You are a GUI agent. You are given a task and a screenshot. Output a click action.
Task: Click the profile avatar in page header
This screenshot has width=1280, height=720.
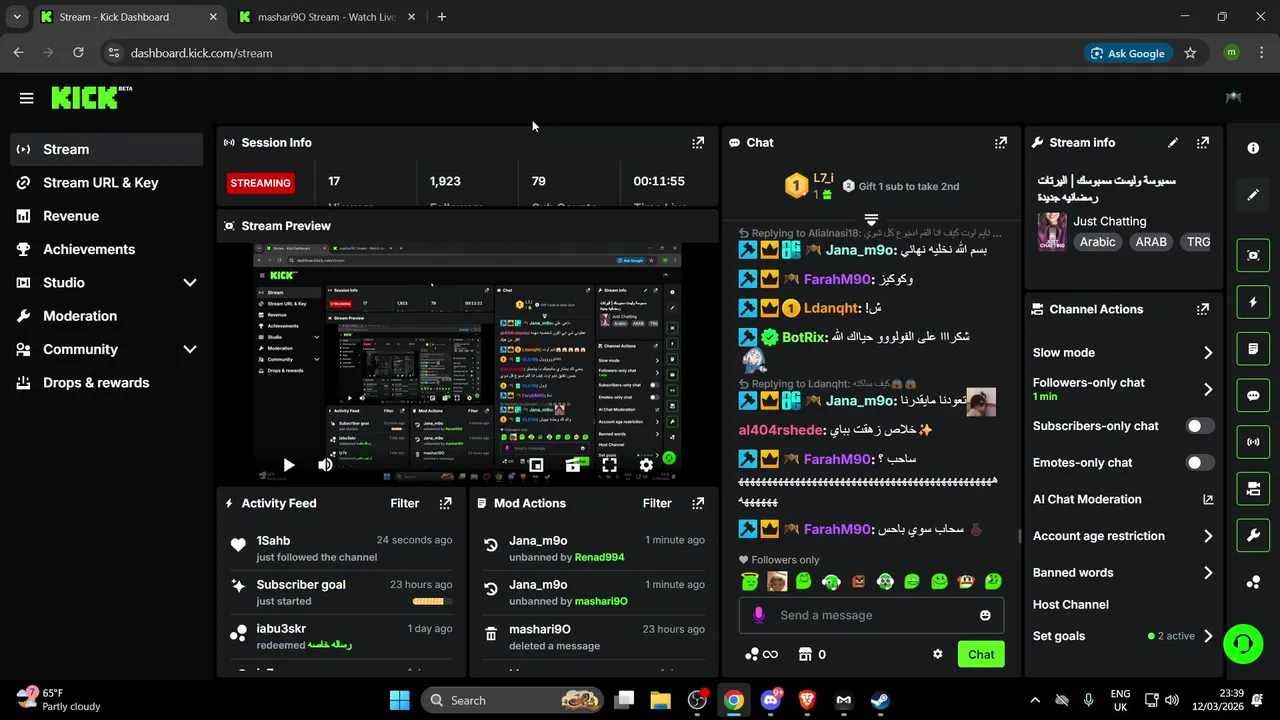[1233, 97]
